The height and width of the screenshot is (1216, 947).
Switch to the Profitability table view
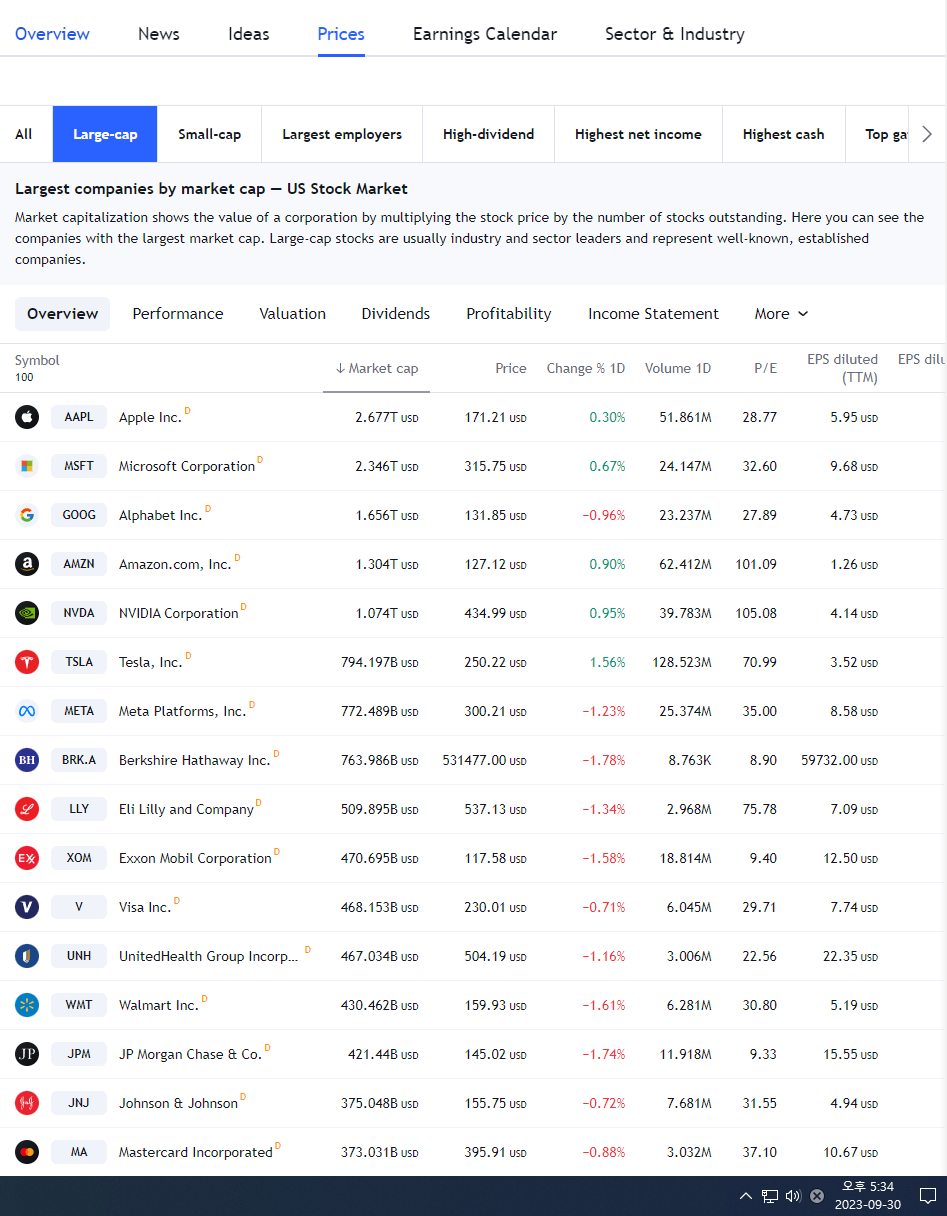[x=509, y=314]
